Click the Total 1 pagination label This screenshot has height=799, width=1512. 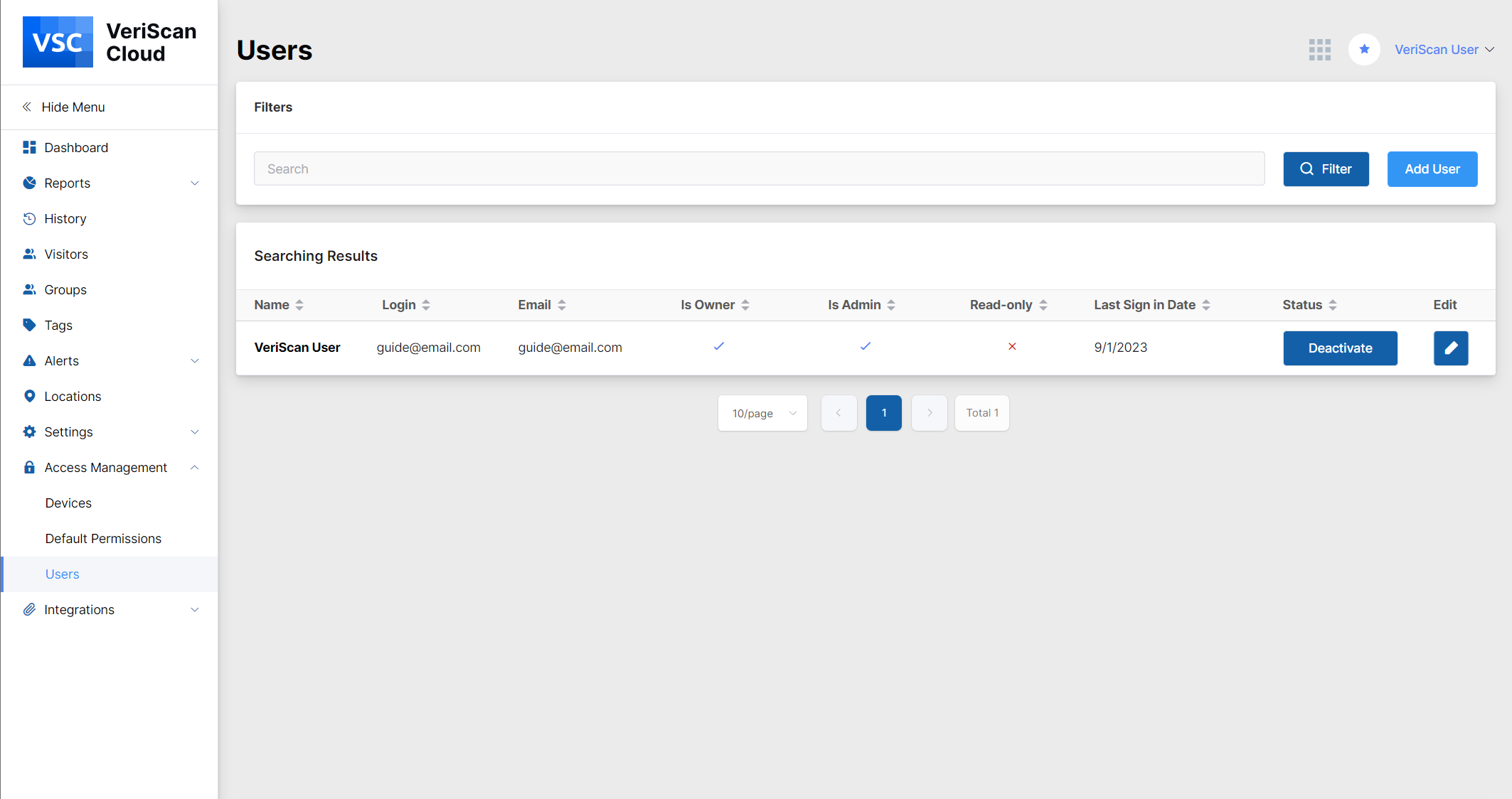coord(982,413)
